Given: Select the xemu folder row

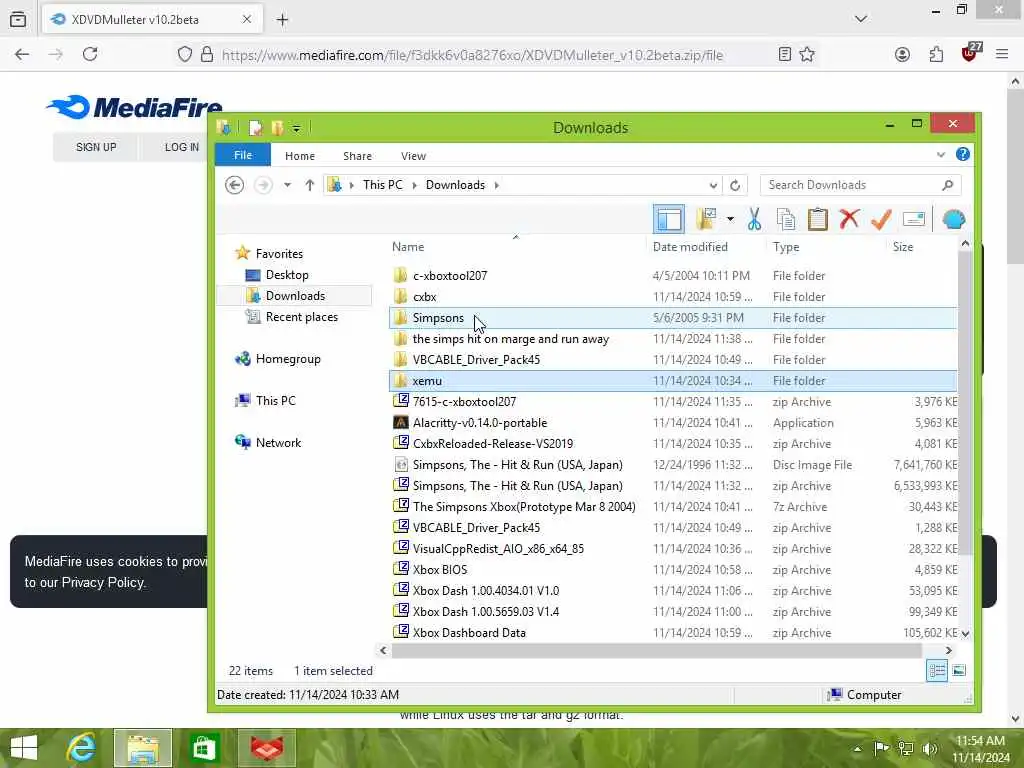Looking at the screenshot, I should tap(673, 381).
